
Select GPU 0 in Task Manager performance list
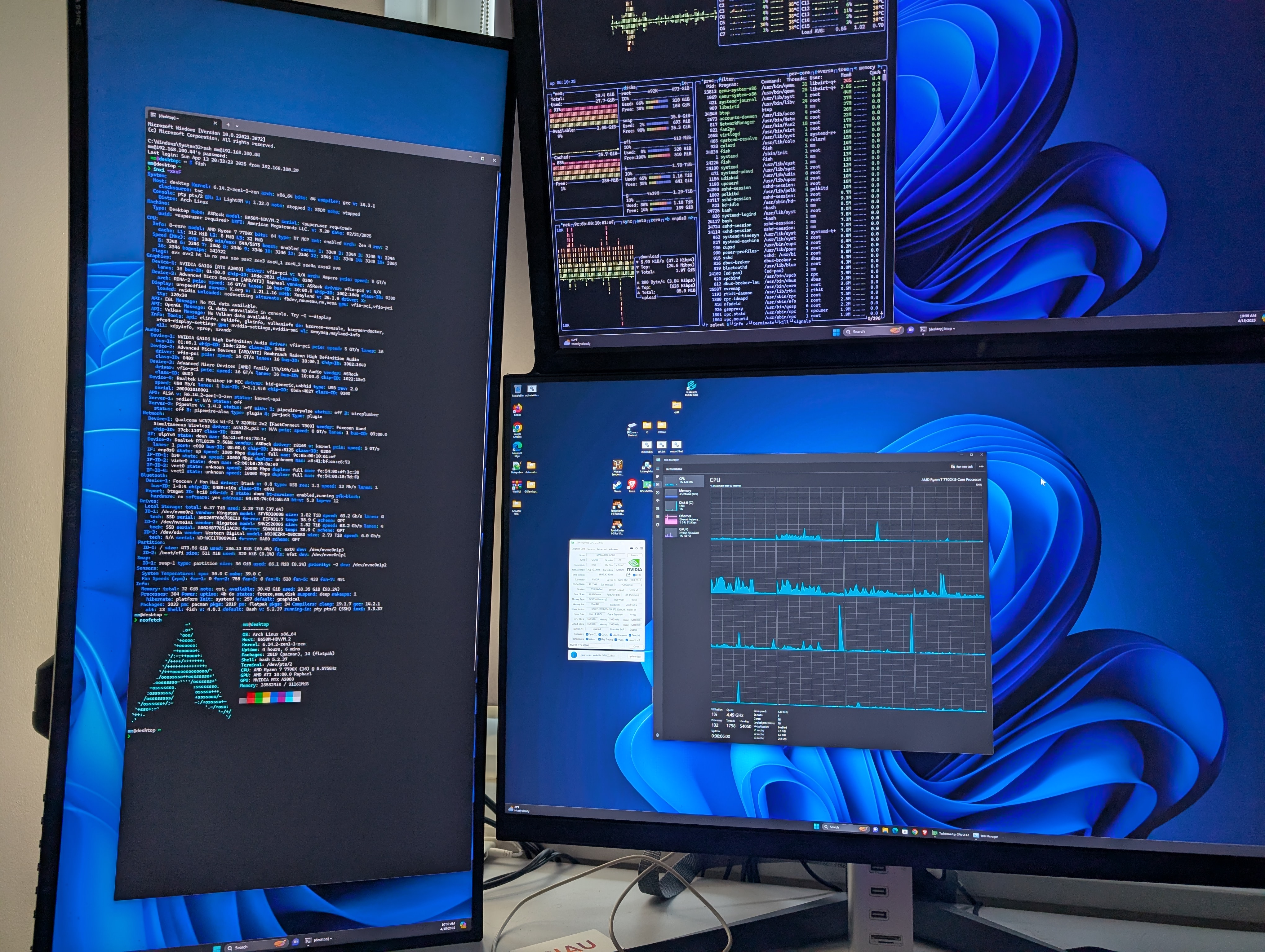(684, 533)
